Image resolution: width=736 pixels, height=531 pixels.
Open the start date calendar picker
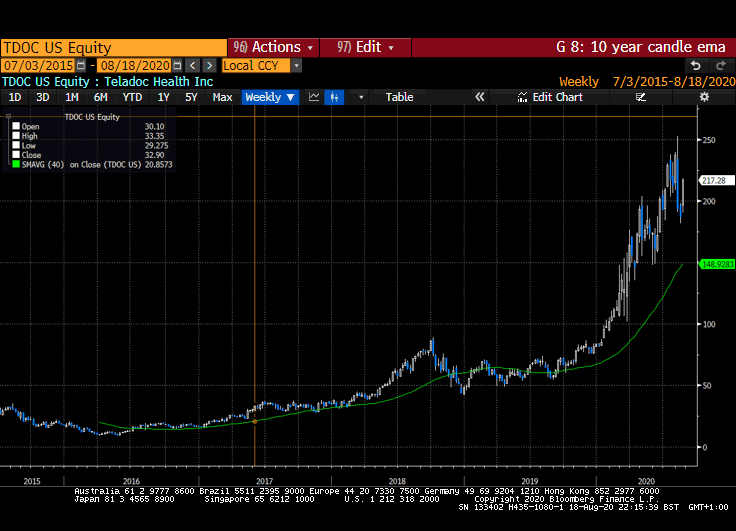(81, 65)
